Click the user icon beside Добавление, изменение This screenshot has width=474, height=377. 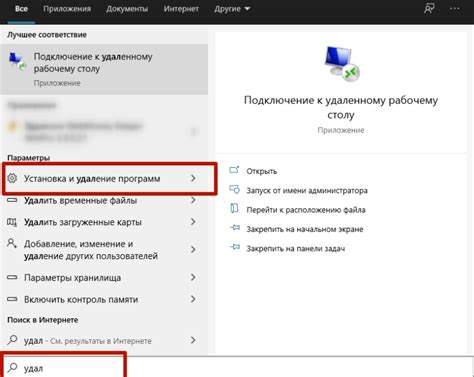12,243
